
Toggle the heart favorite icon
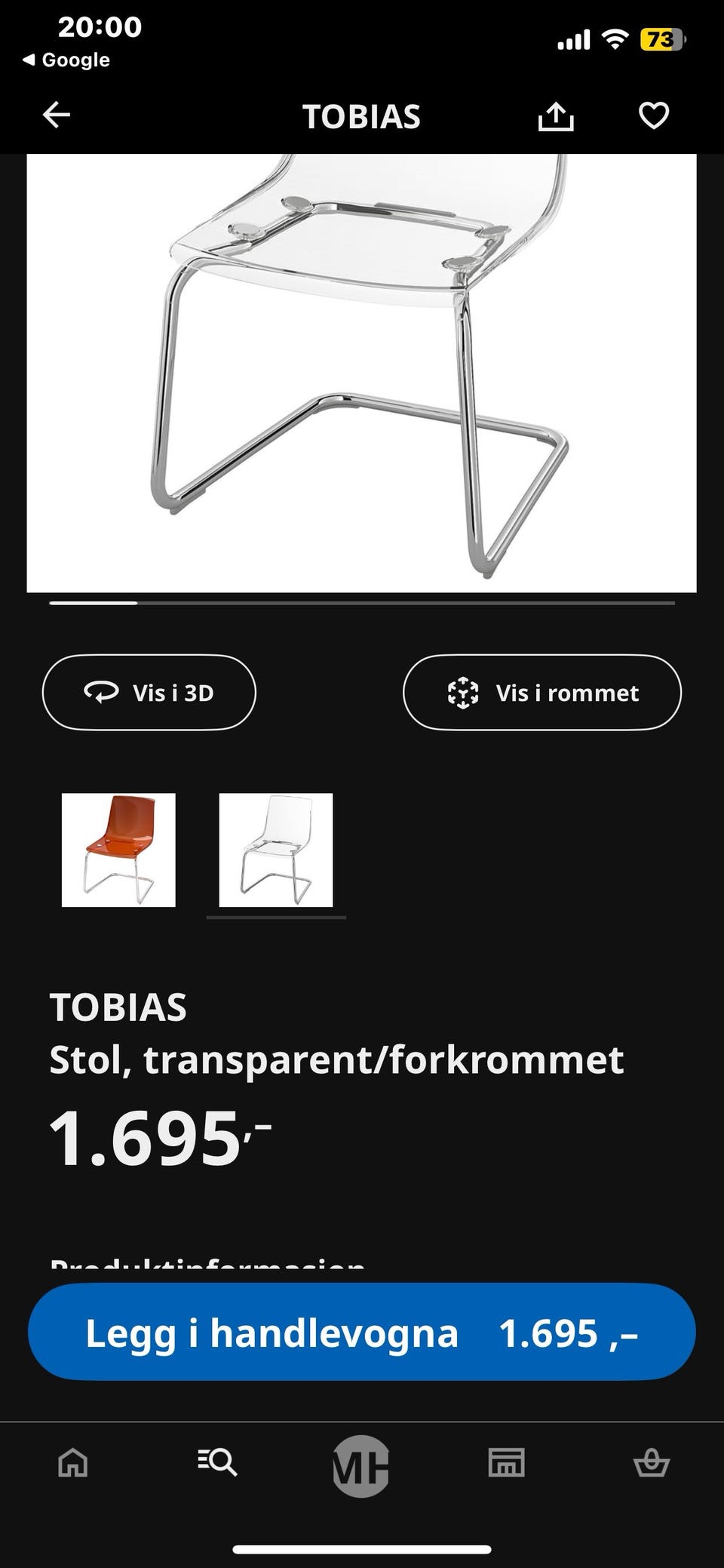[654, 115]
